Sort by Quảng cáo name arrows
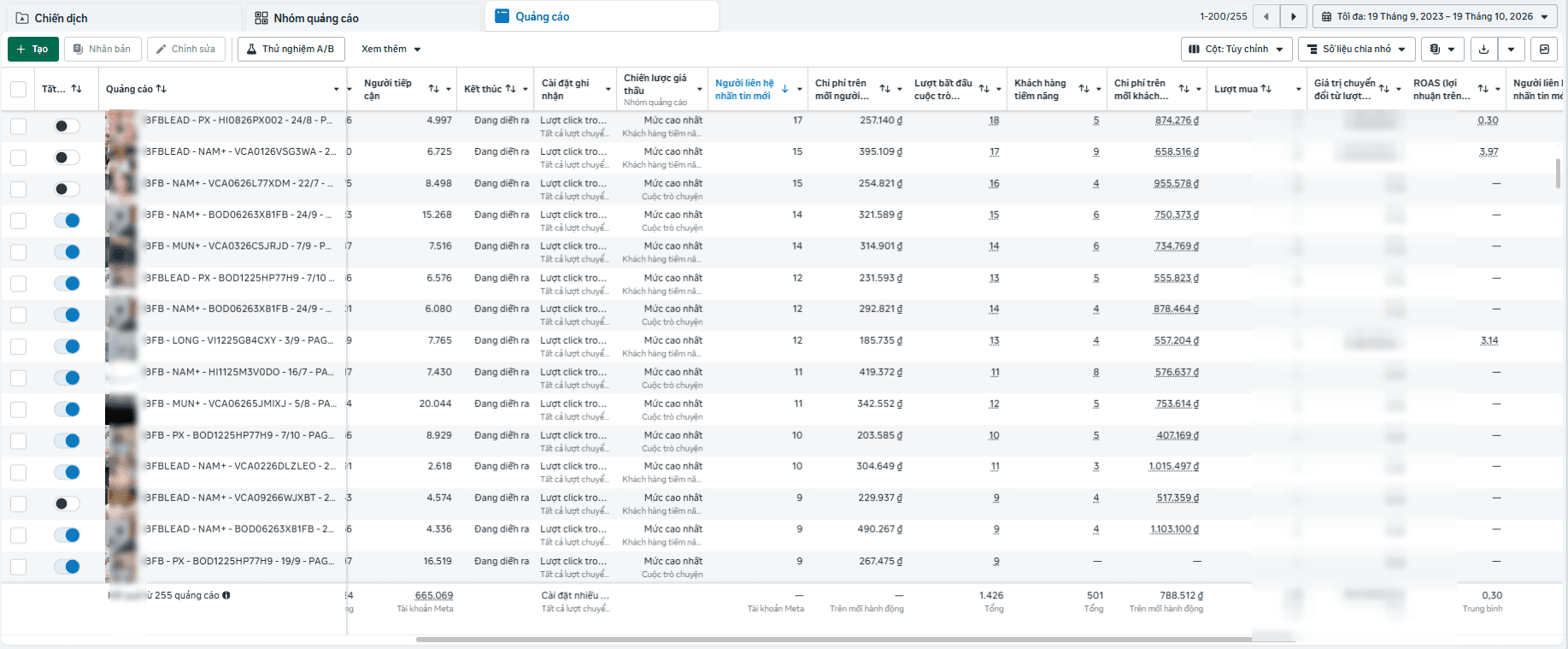The image size is (1568, 649). 161,89
